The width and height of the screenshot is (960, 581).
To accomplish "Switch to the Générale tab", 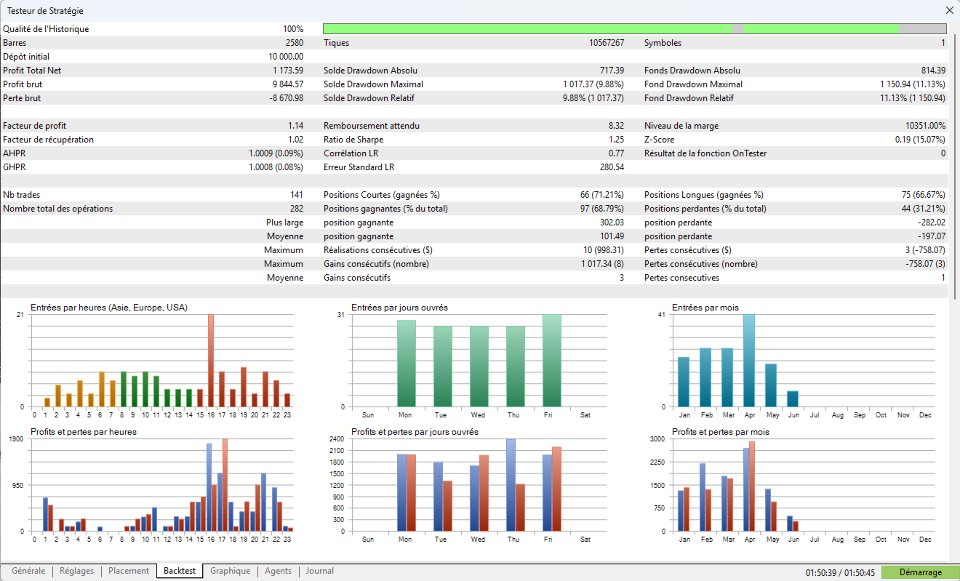I will 28,571.
